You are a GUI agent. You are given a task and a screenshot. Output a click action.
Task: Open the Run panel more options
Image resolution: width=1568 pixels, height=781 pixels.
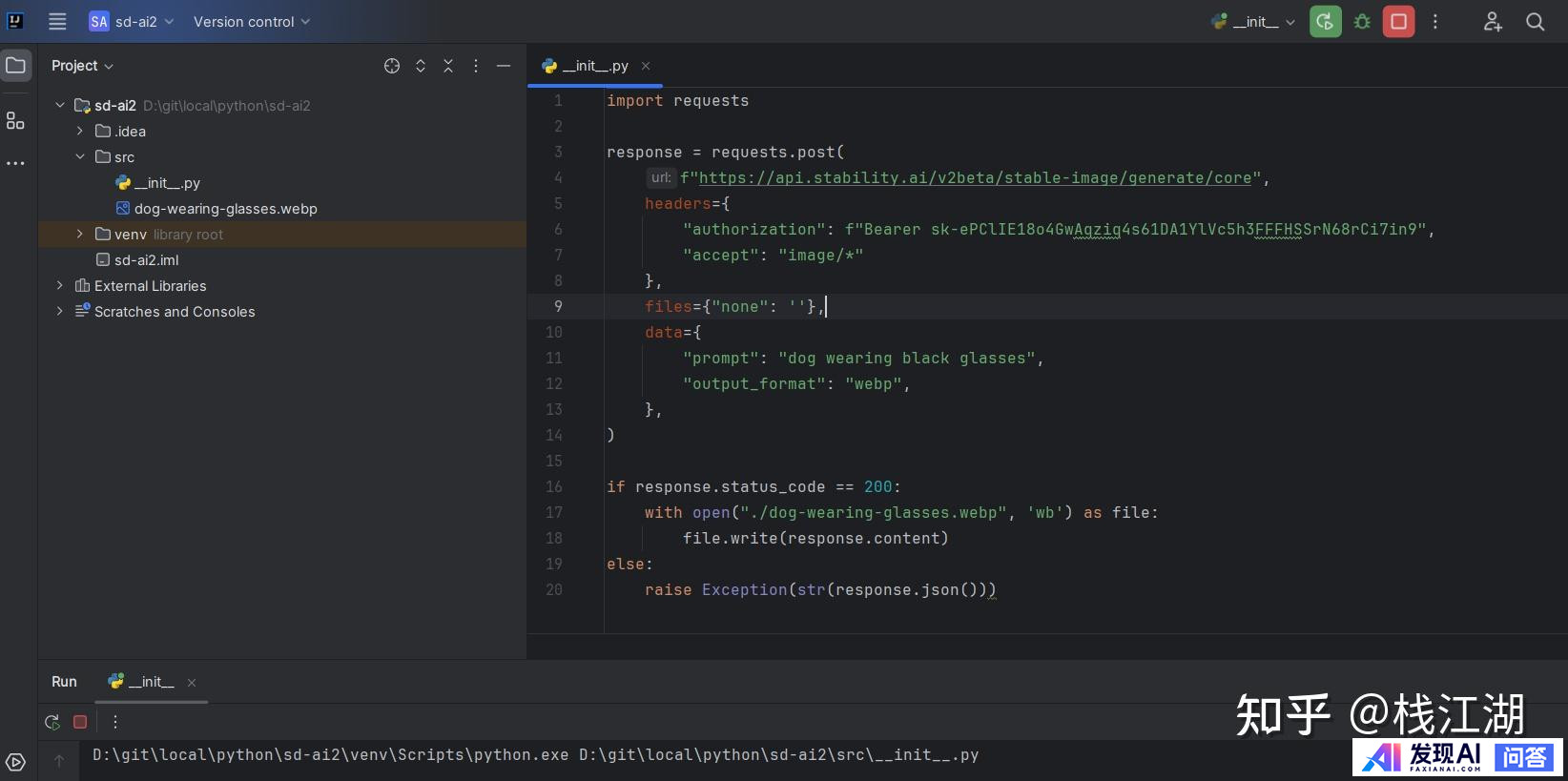coord(115,722)
